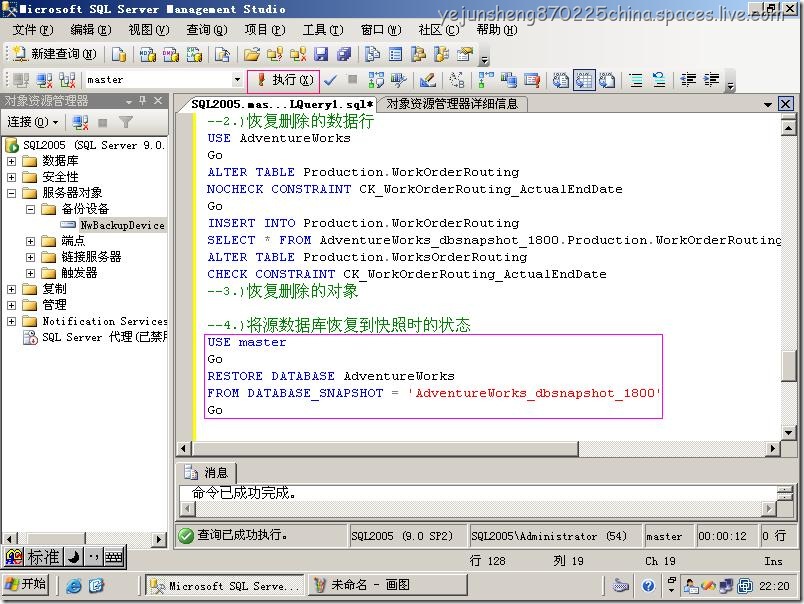Select Results to File option
Viewport: 804px width, 604px height.
(x=607, y=80)
